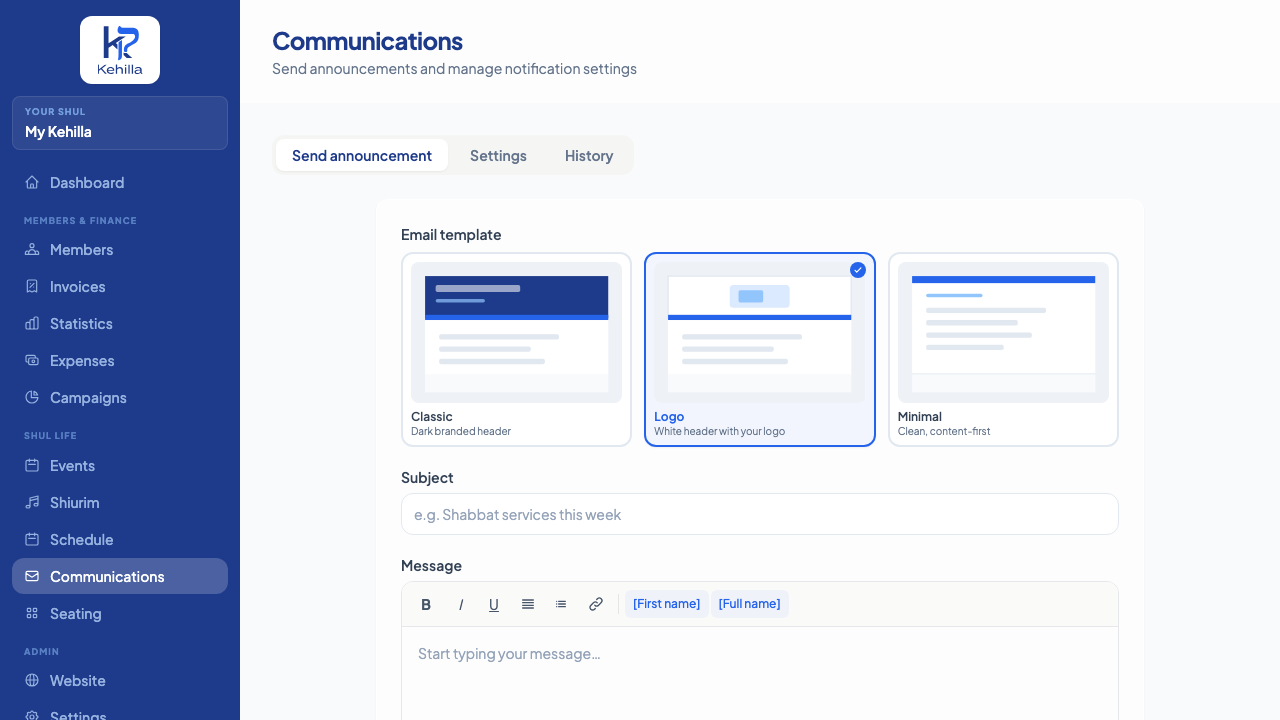Click the Communications envelope icon
1280x720 pixels.
click(32, 576)
